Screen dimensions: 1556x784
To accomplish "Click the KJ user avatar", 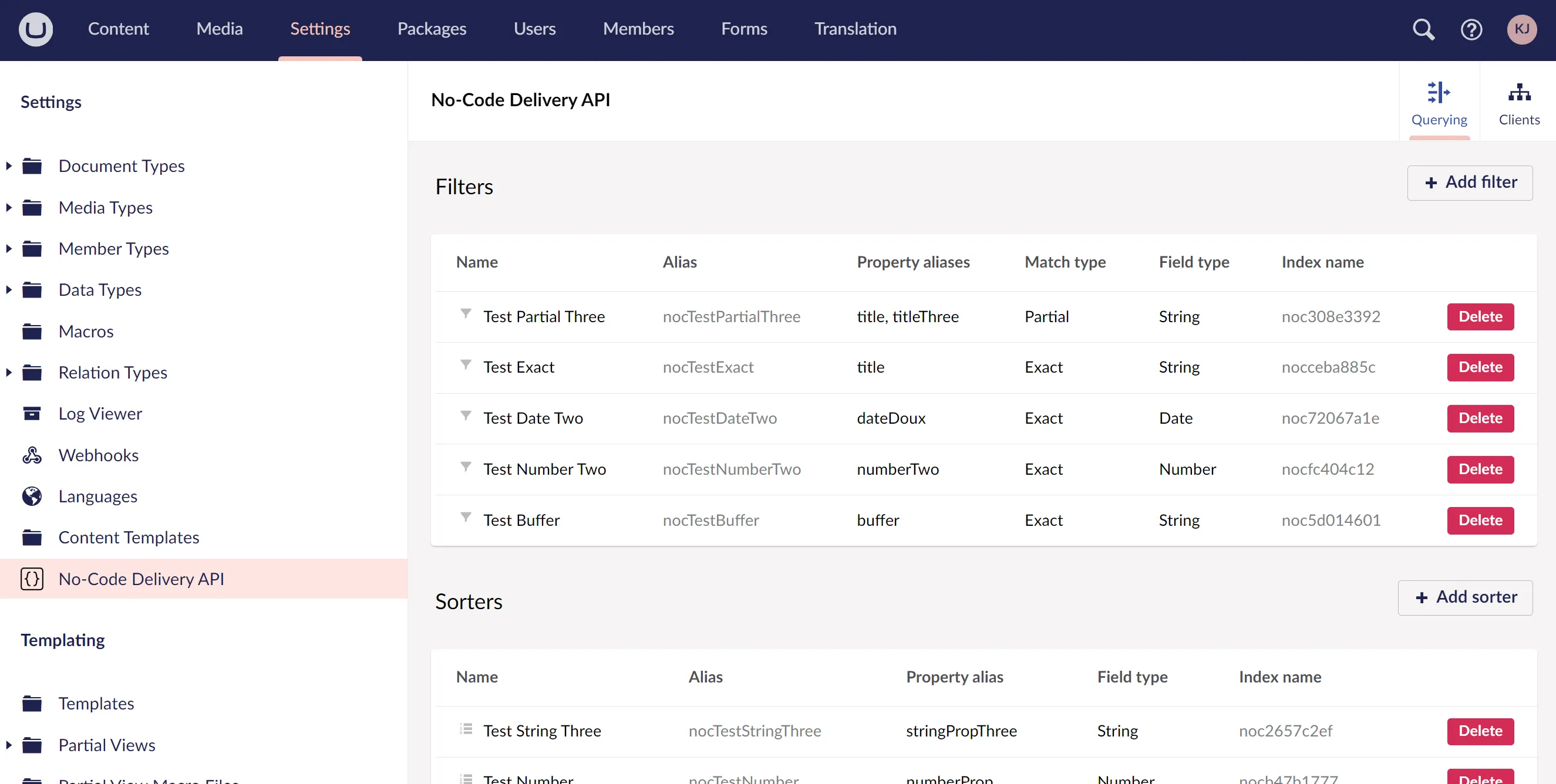I will 1521,29.
